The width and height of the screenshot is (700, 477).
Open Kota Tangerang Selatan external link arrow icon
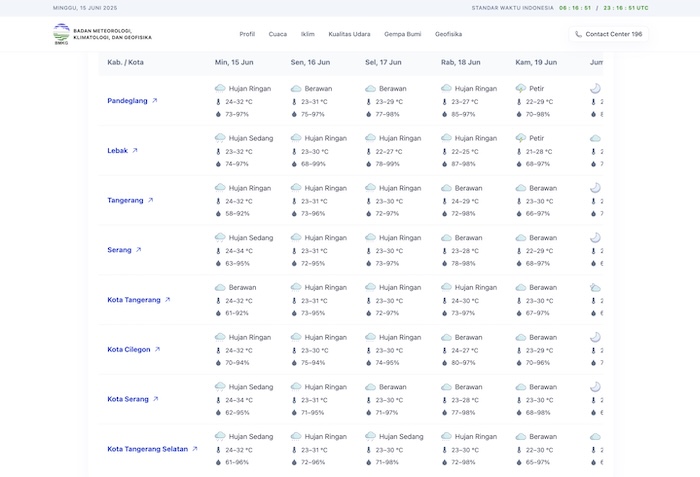(x=195, y=449)
